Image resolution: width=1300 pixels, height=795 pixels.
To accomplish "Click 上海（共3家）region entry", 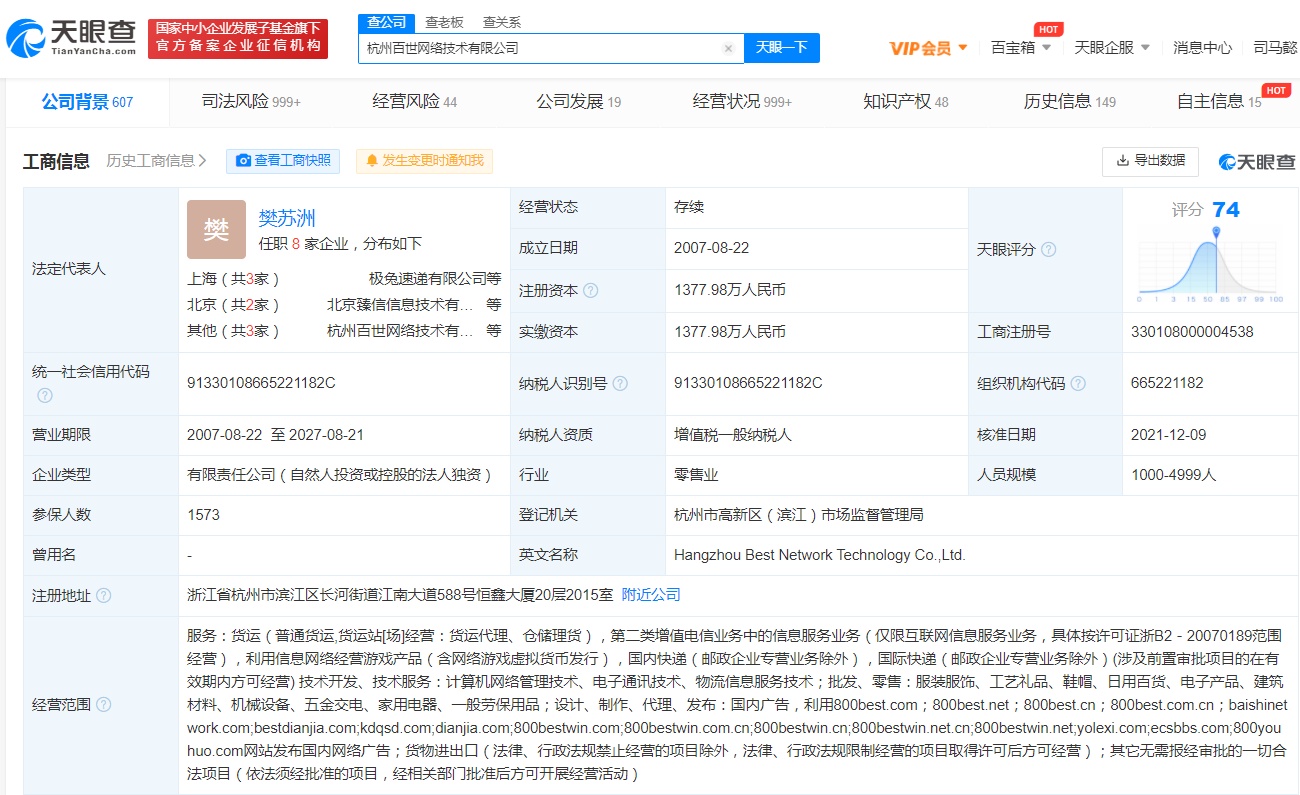I will (x=234, y=279).
